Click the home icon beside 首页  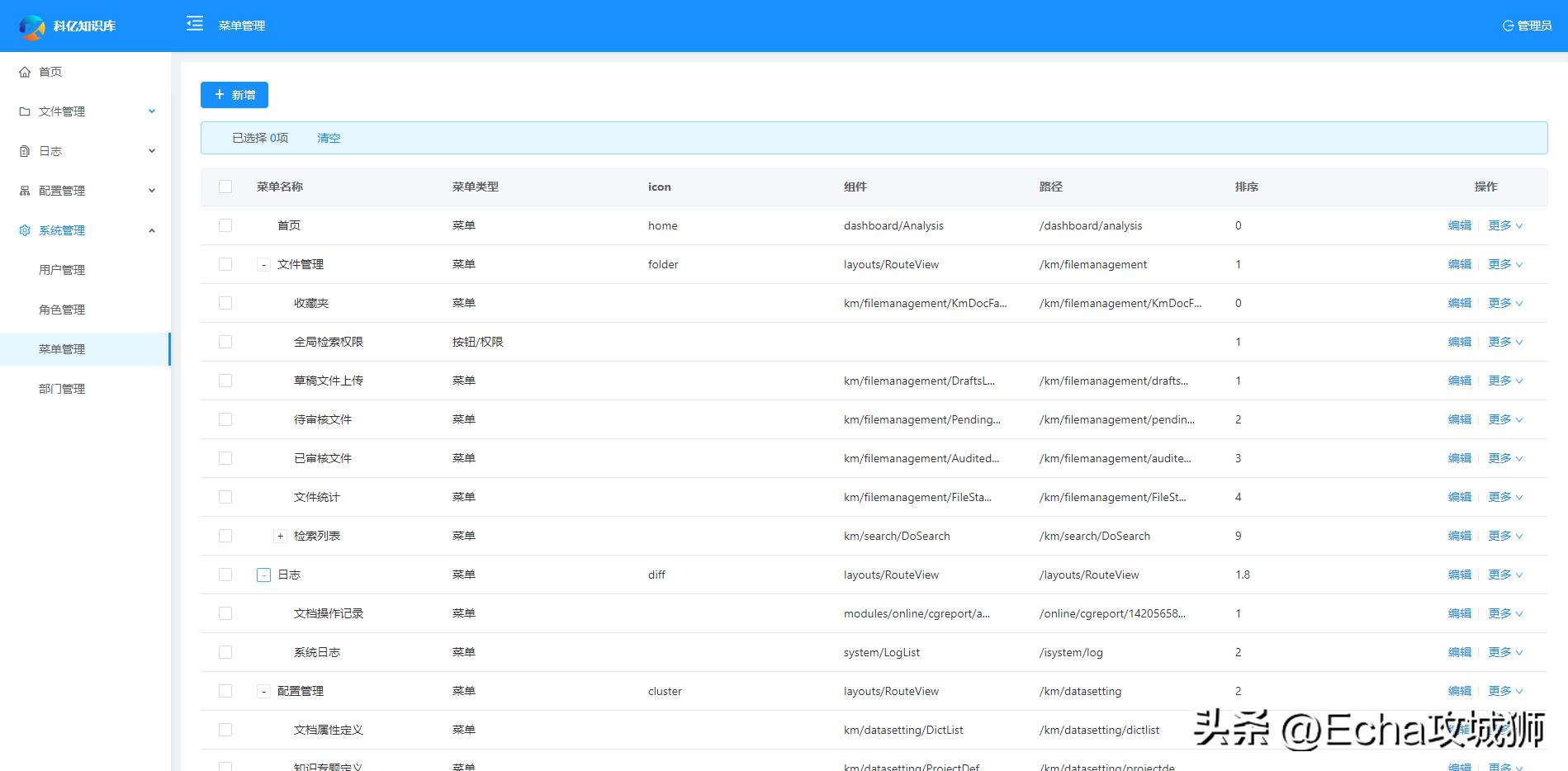[25, 72]
